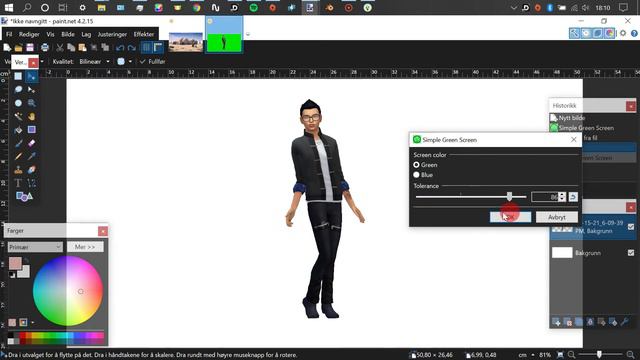The height and width of the screenshot is (360, 640).
Task: Toggle the History window button at top right
Action: (x=586, y=33)
